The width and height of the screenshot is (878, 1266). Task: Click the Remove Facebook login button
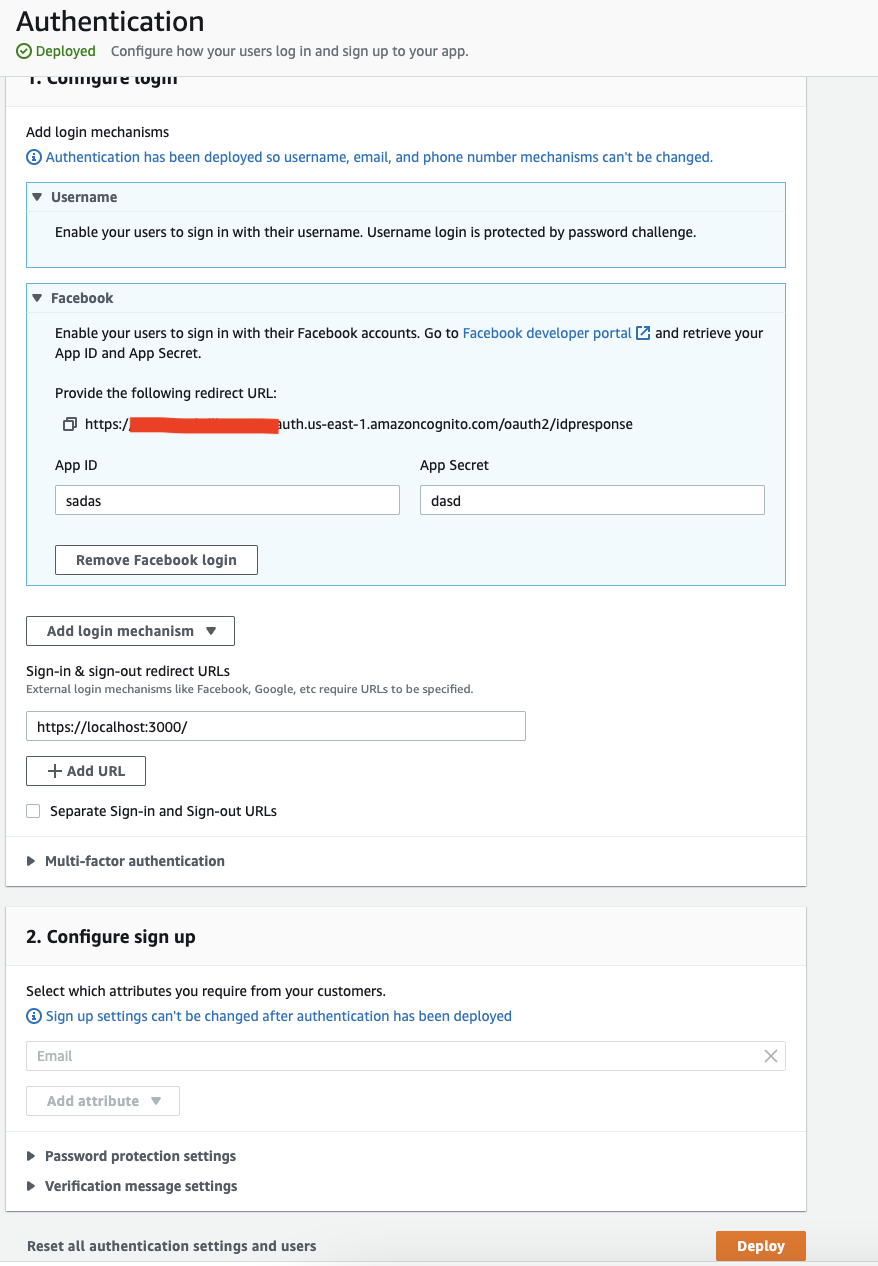click(156, 559)
